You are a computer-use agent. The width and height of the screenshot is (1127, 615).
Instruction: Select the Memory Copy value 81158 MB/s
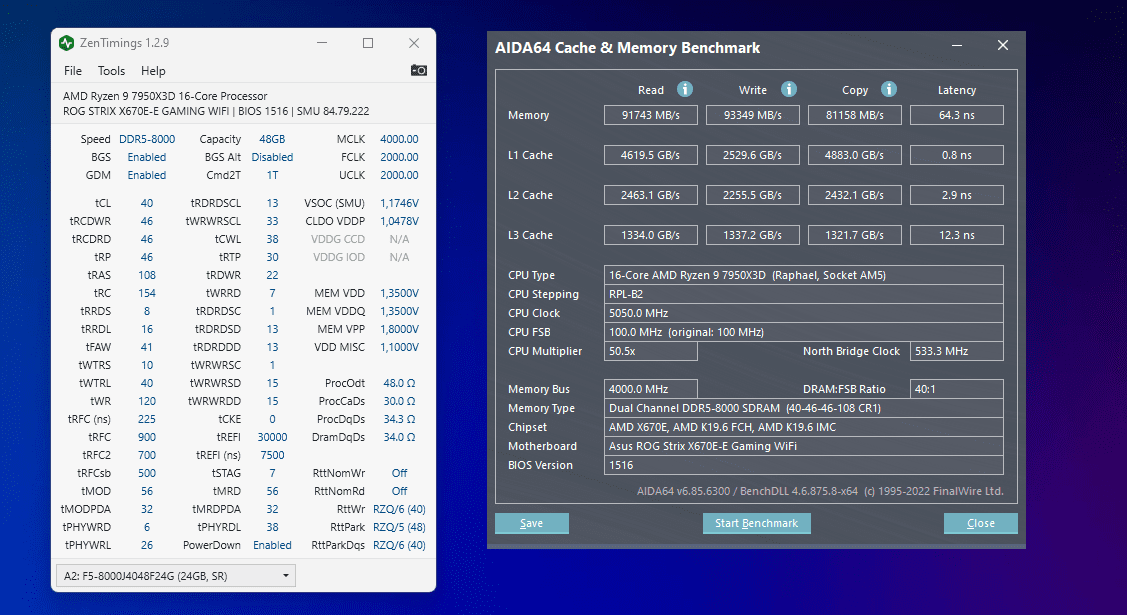[x=855, y=115]
